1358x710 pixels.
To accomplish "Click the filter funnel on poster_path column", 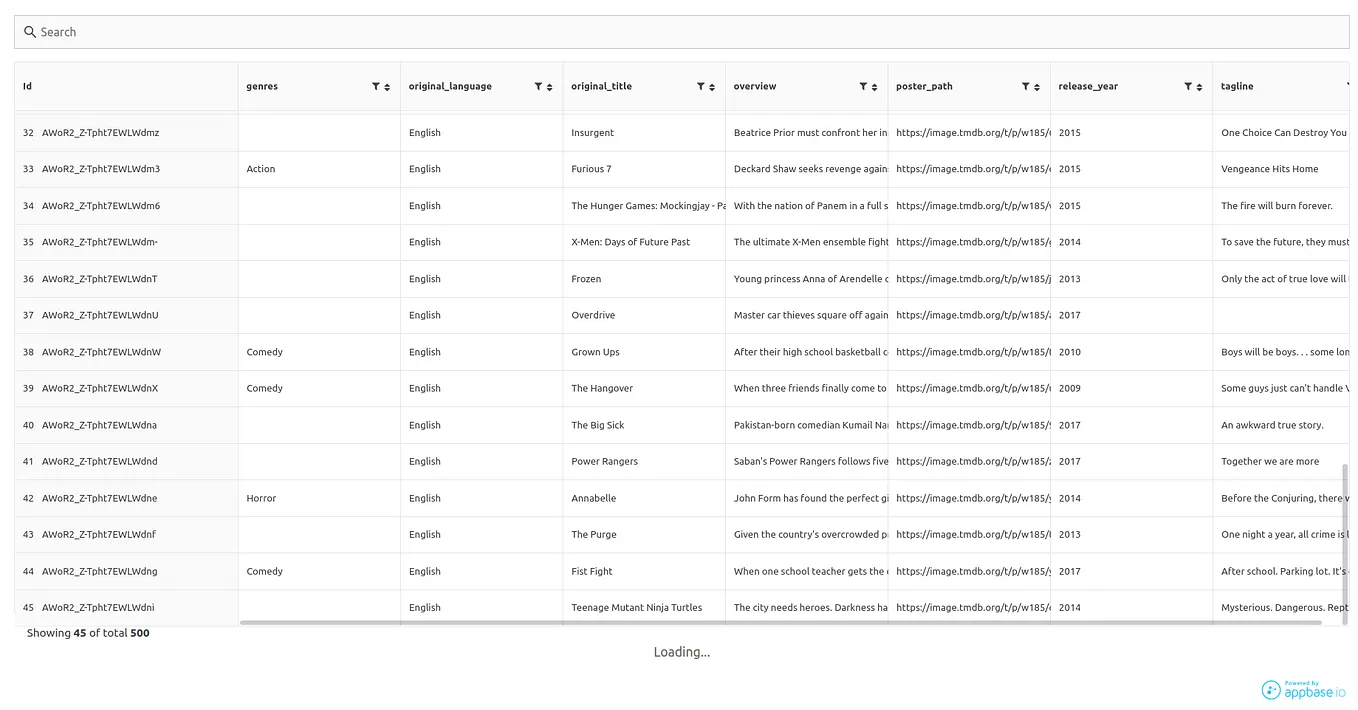I will (x=1024, y=86).
